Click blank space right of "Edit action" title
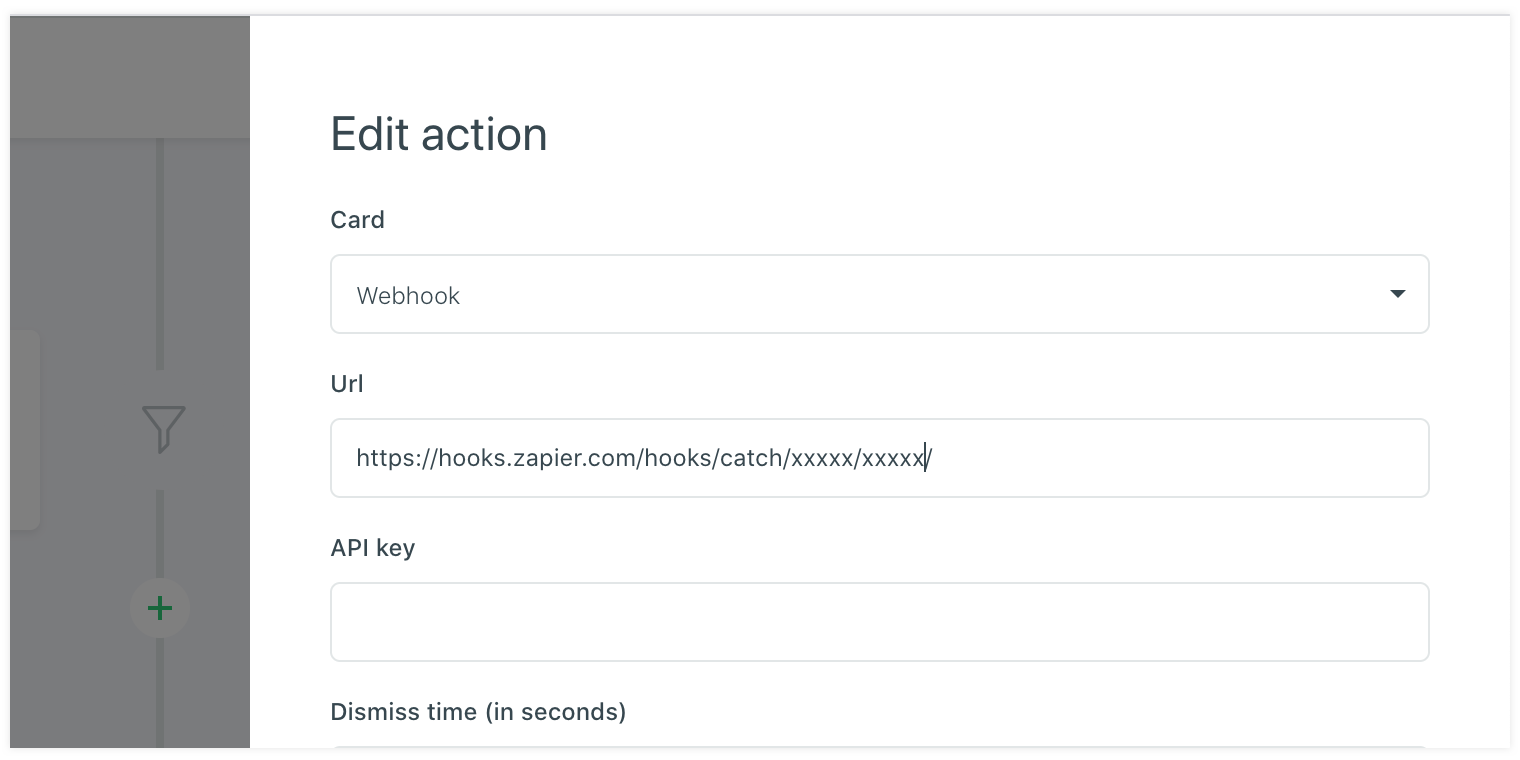Screen dimensions: 1520x760 click(1000, 134)
